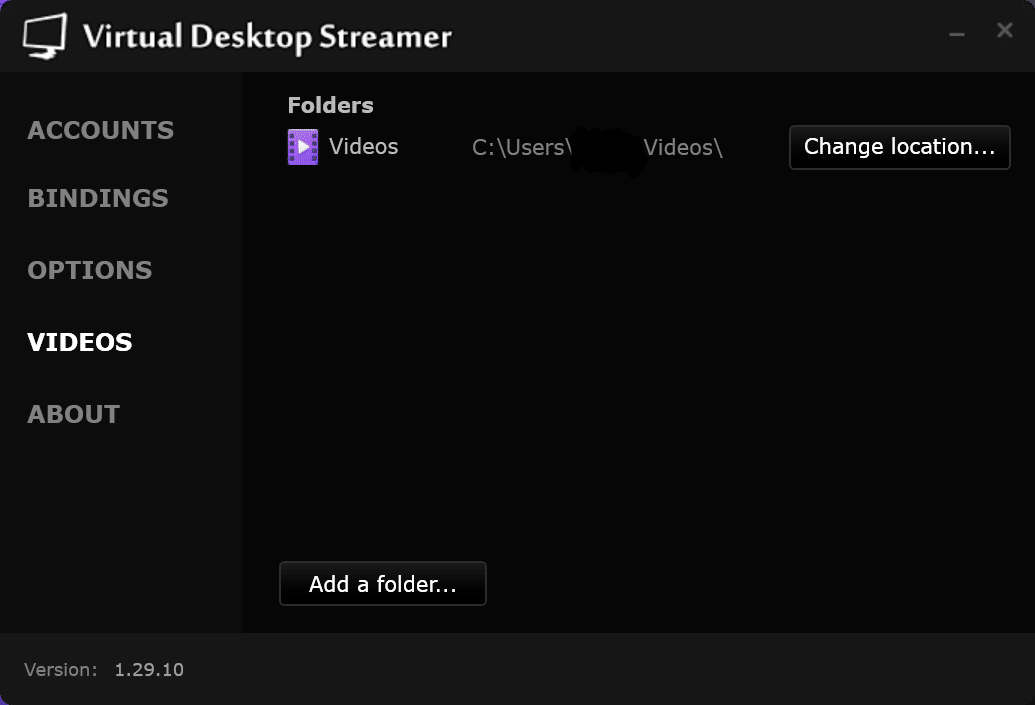Click the C:\Users videos path text

[597, 147]
